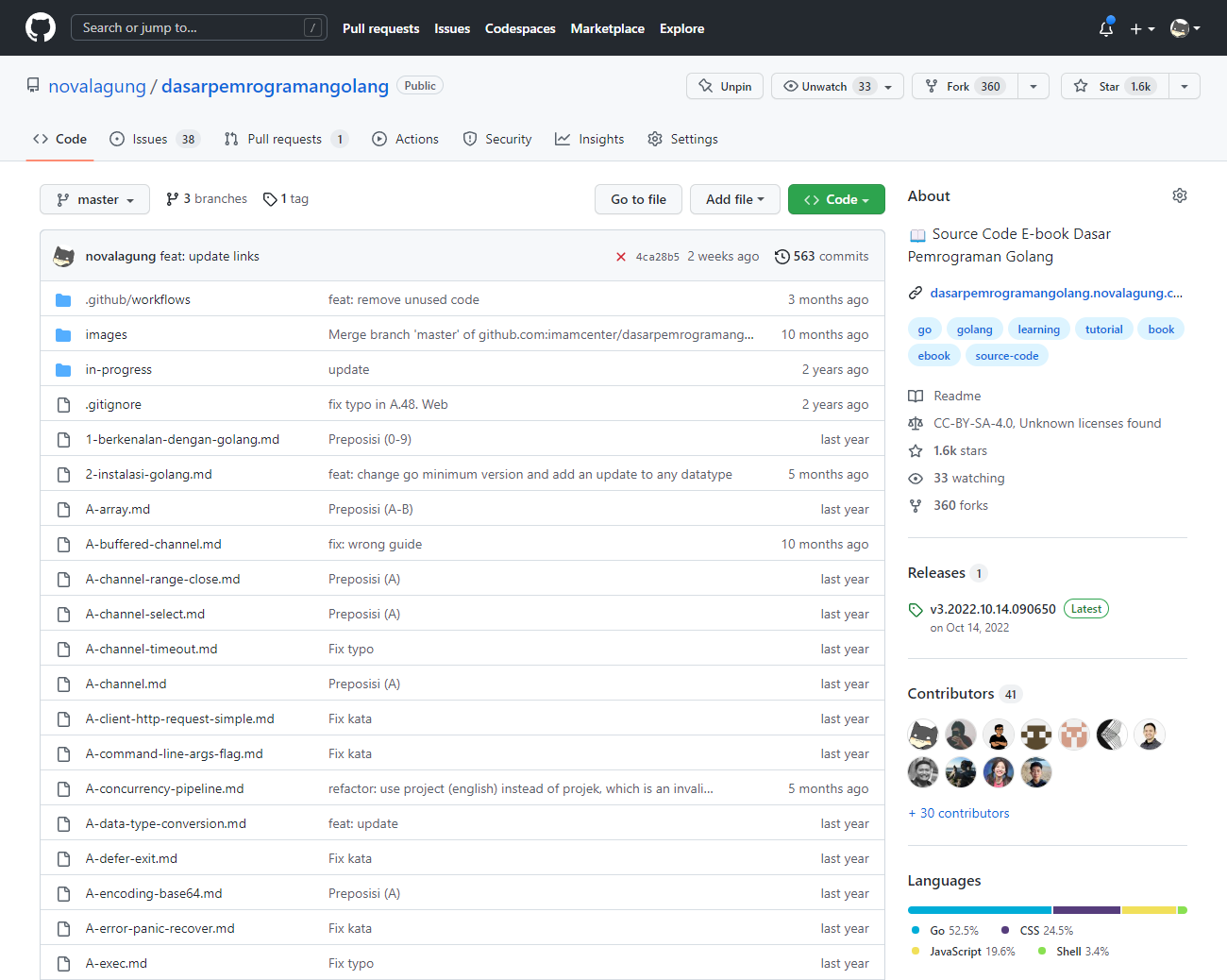Open the master branch selector

(94, 199)
